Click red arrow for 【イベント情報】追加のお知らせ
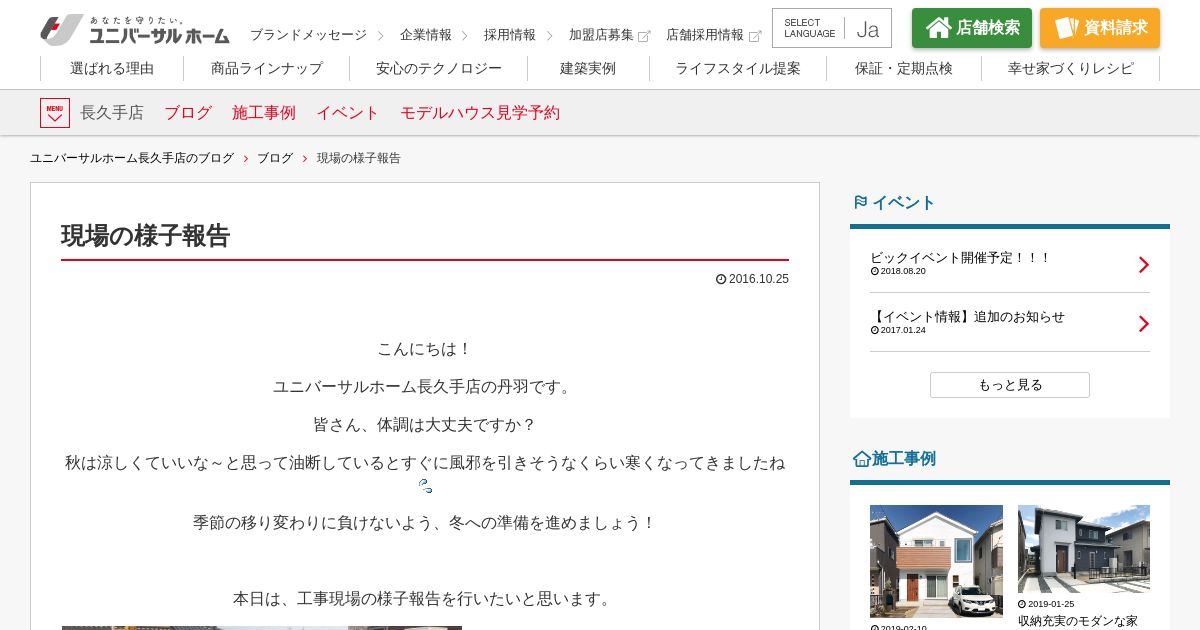1200x630 pixels. pyautogui.click(x=1144, y=324)
